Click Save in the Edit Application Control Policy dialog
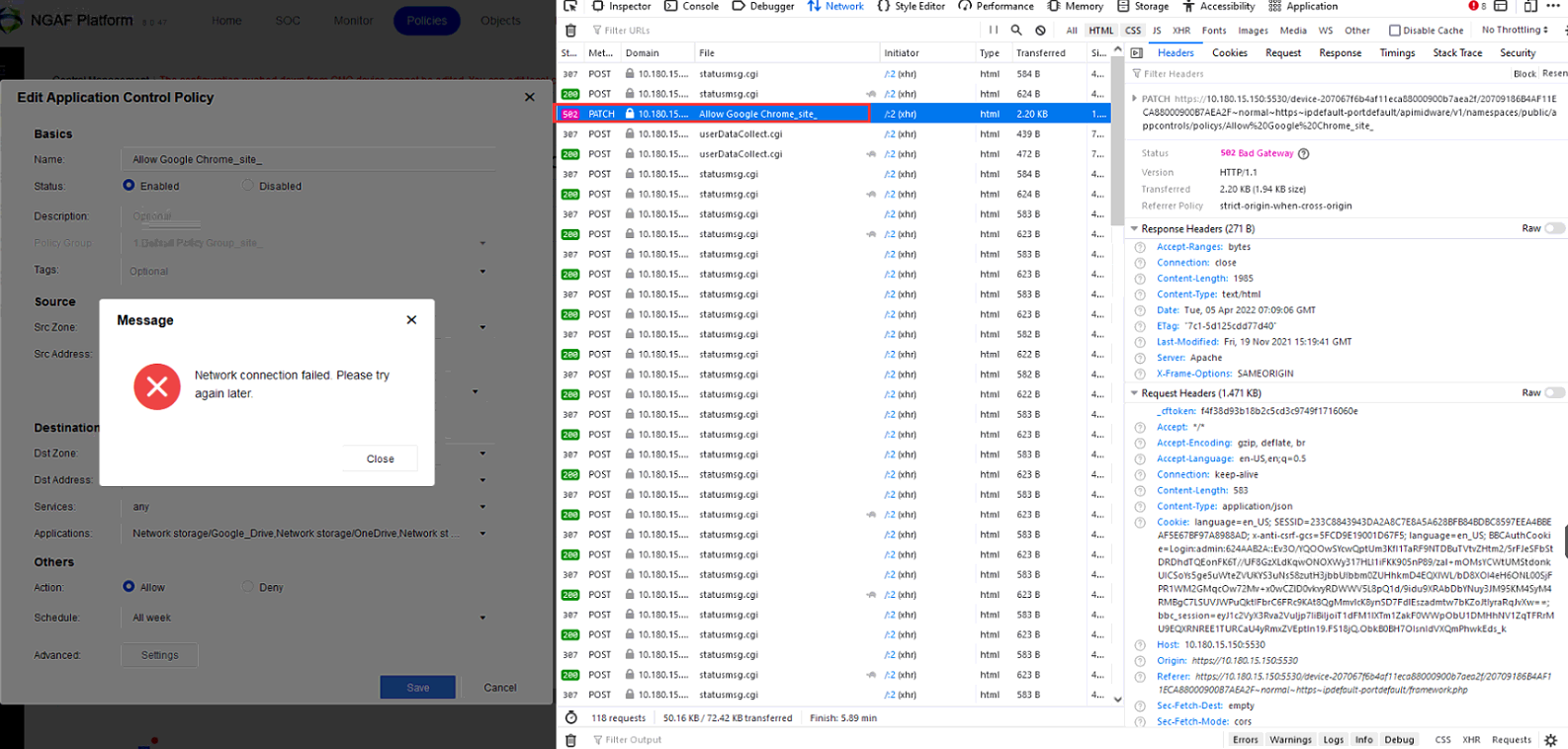1568x749 pixels. (x=417, y=687)
